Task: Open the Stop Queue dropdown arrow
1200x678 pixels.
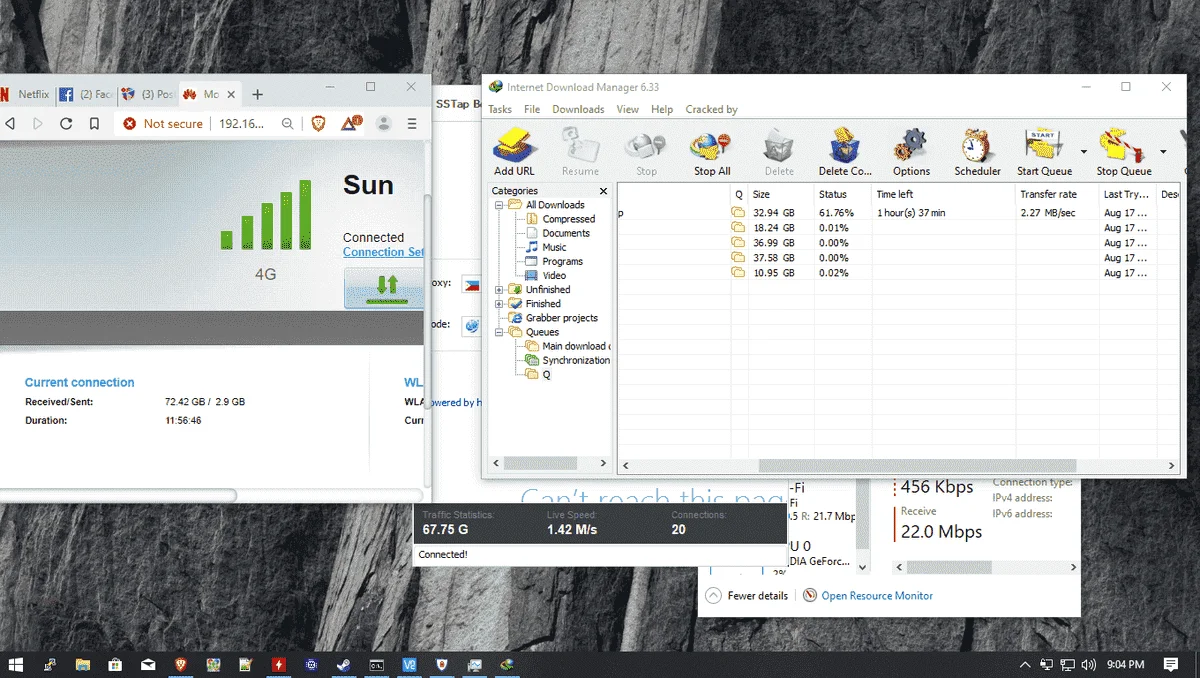Action: click(x=1163, y=152)
